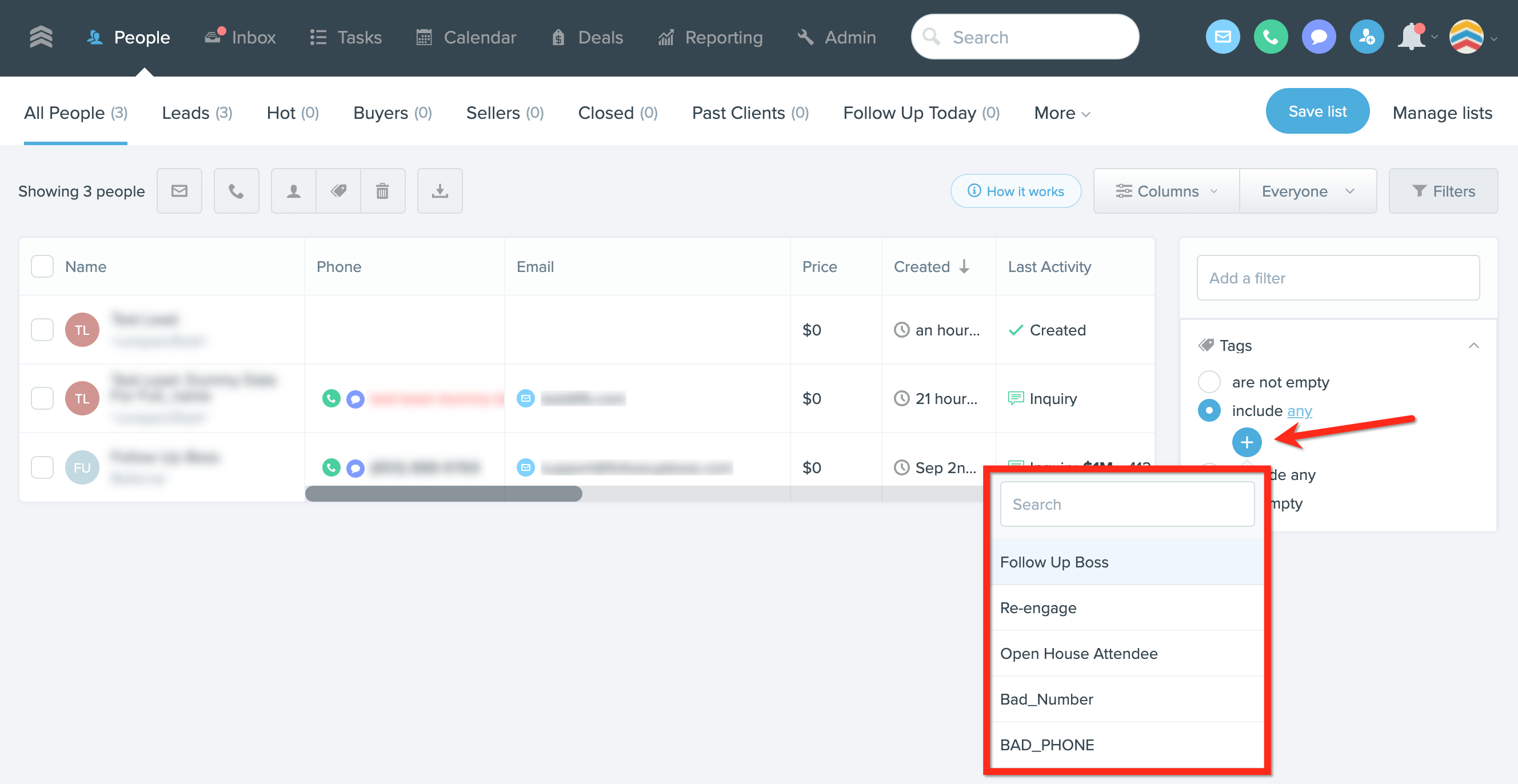Switch to the Leads tab
This screenshot has width=1518, height=784.
[x=197, y=113]
